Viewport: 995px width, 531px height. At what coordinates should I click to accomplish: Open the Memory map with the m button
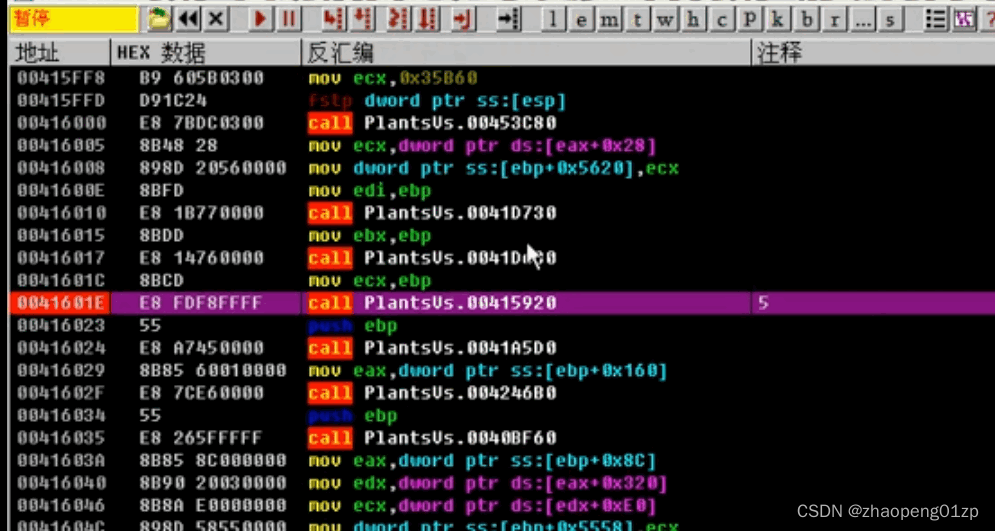(x=609, y=20)
